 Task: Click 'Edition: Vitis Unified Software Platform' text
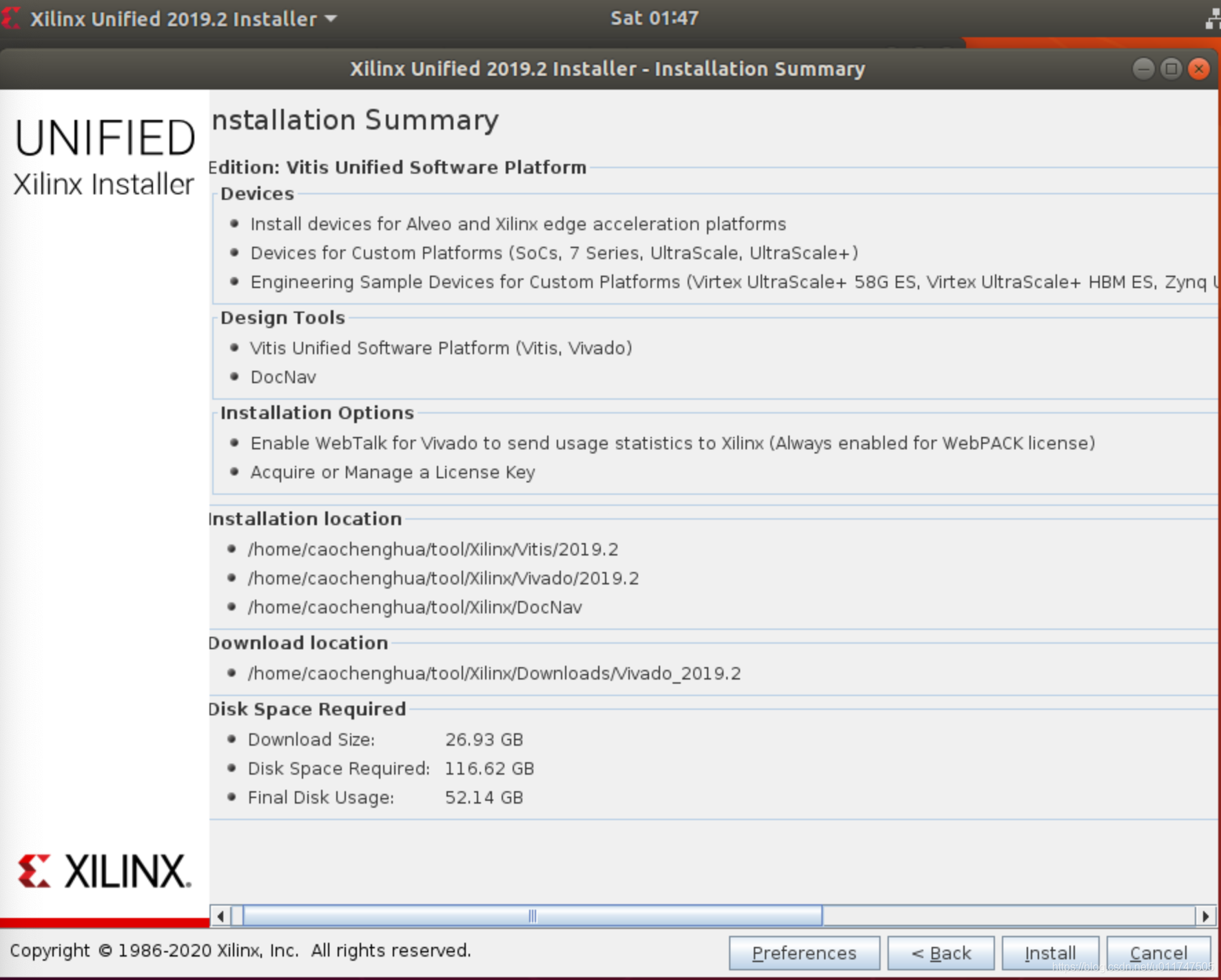coord(398,167)
